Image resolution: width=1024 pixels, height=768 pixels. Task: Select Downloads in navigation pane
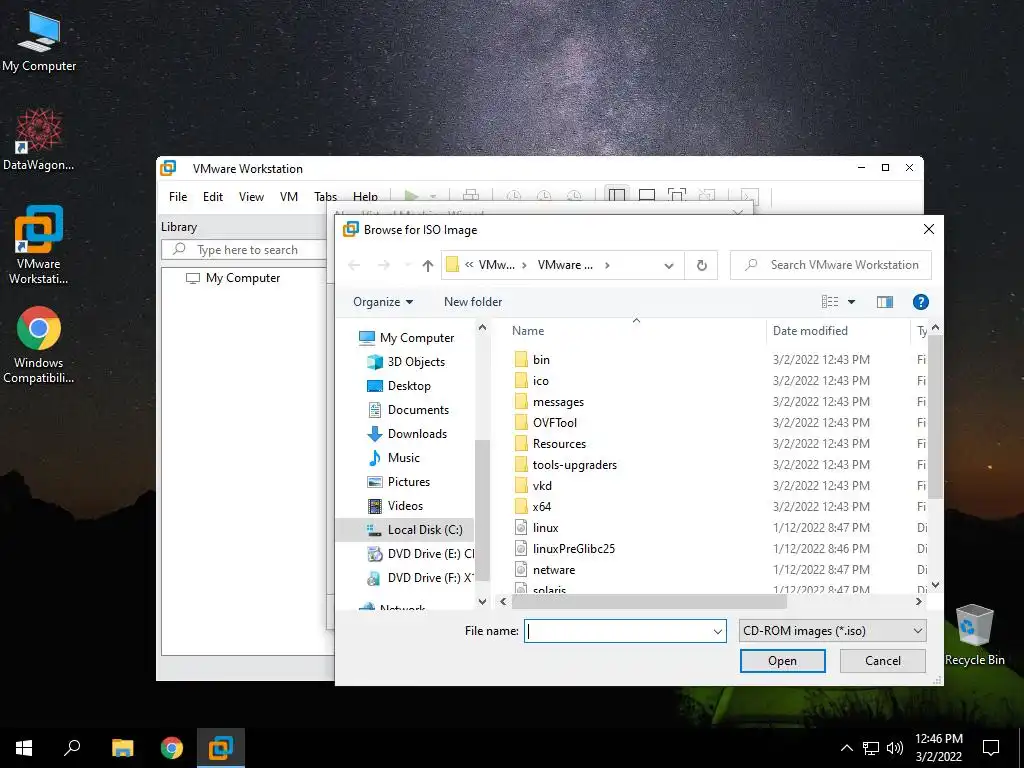(407, 434)
